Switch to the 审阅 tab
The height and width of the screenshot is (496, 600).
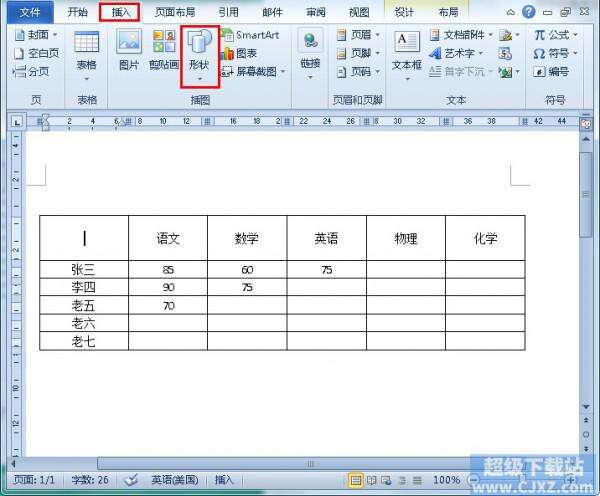click(316, 12)
